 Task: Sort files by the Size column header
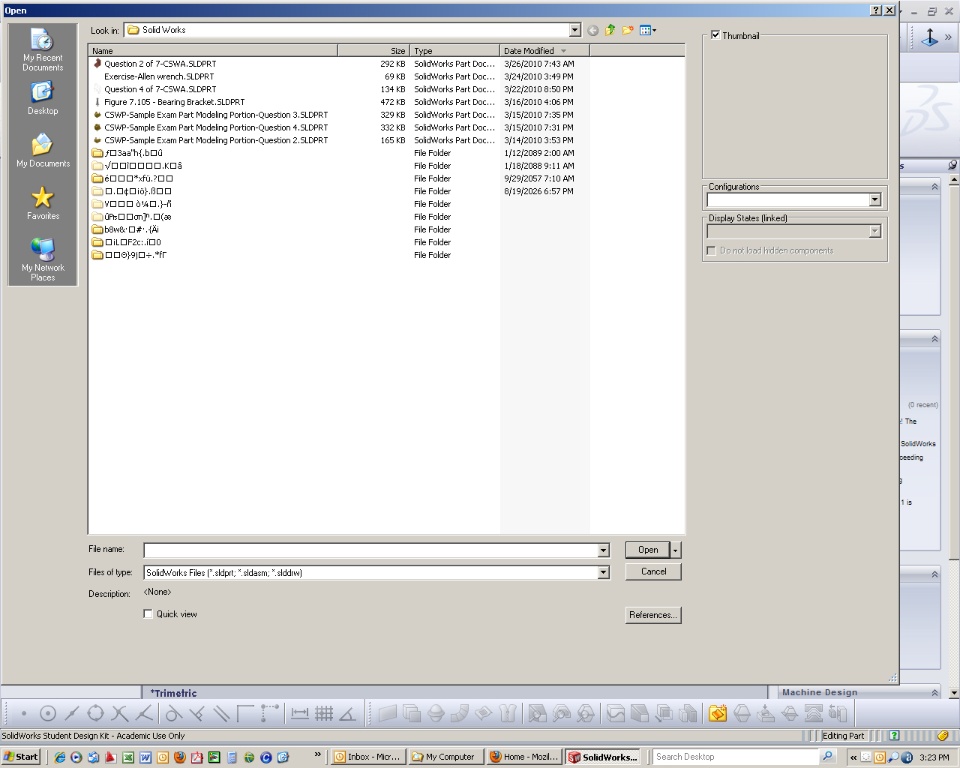(x=373, y=51)
